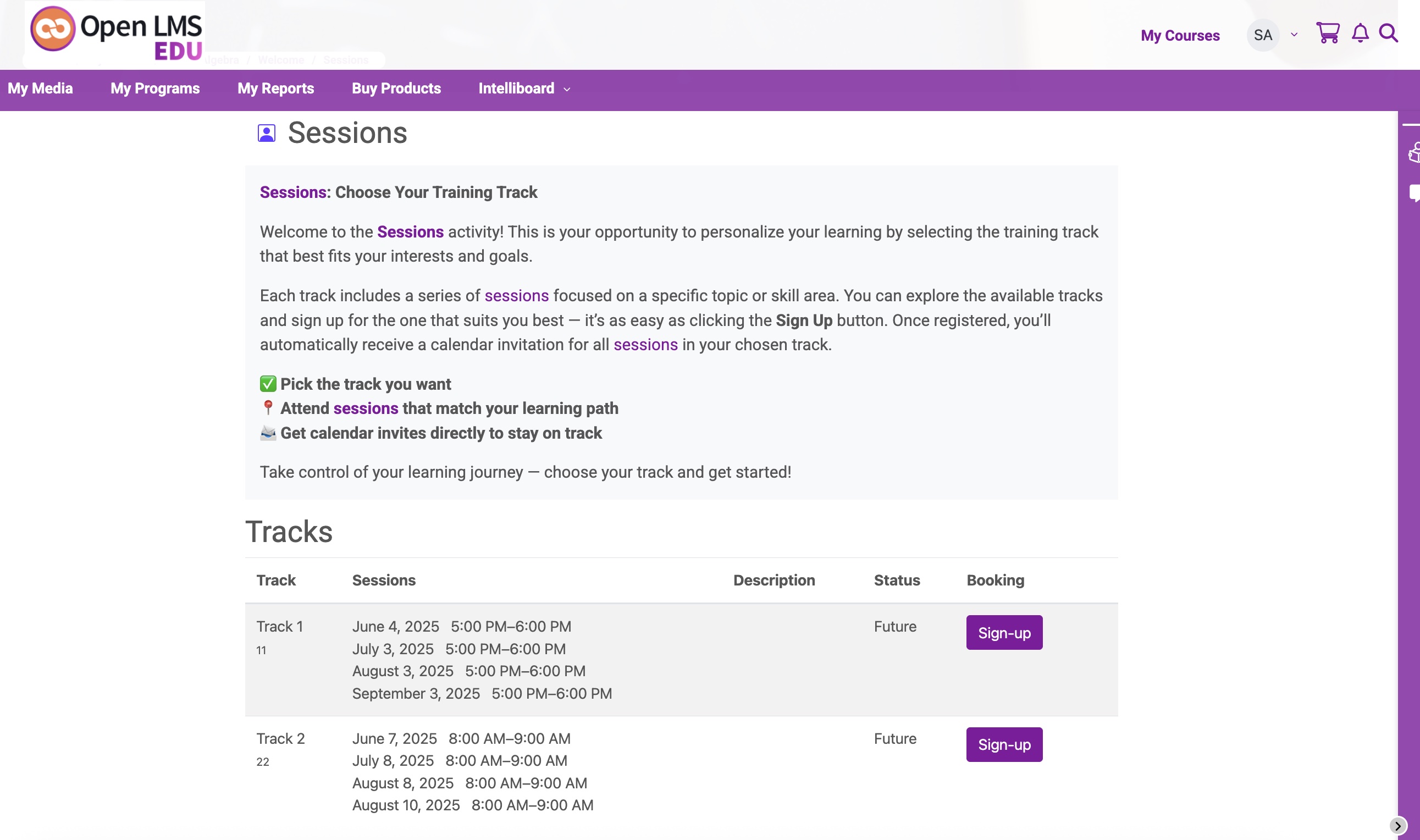The width and height of the screenshot is (1420, 840).
Task: Click the Tracks section heading
Action: click(x=289, y=532)
